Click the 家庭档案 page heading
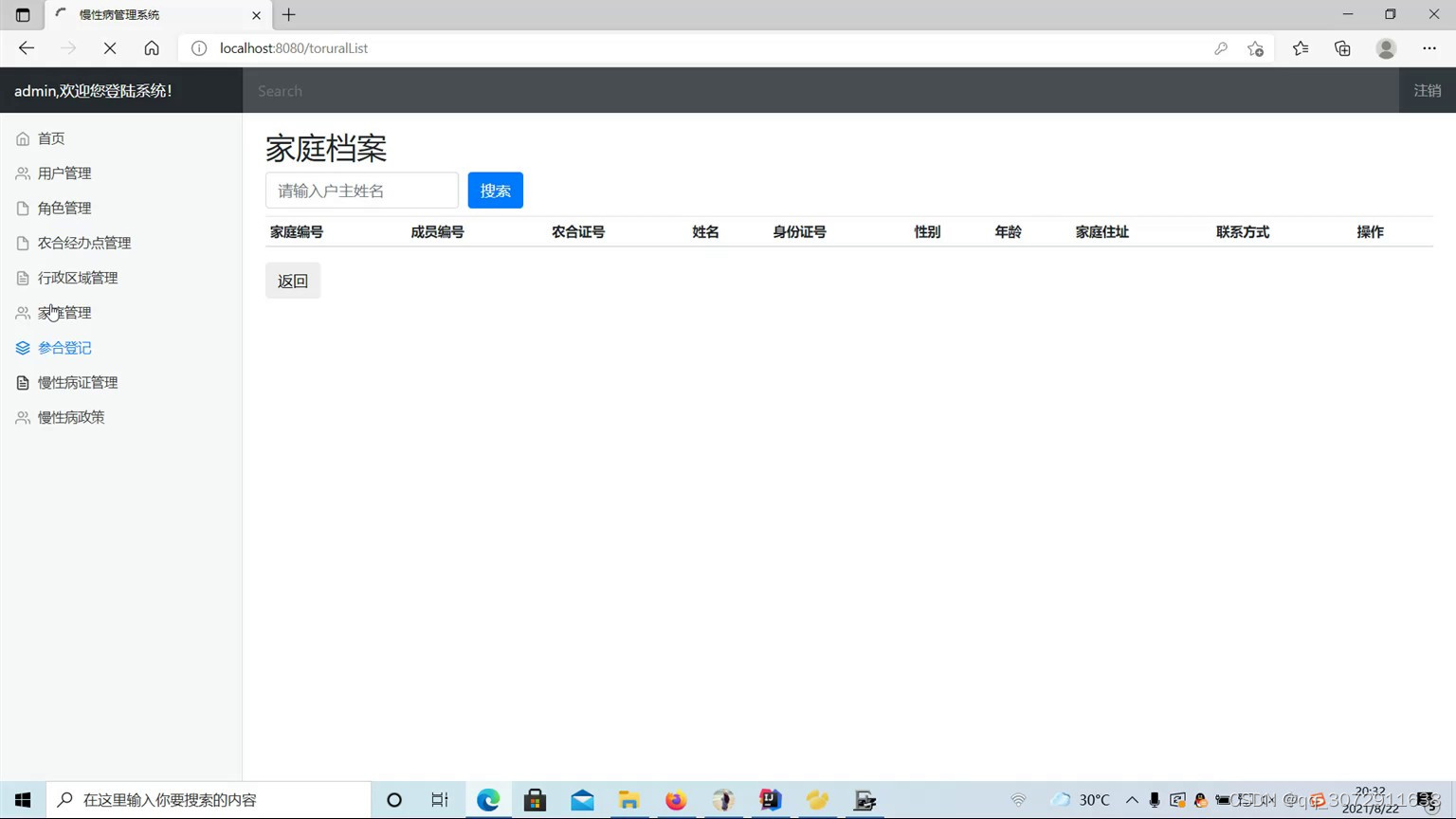The image size is (1456, 819). 326,149
